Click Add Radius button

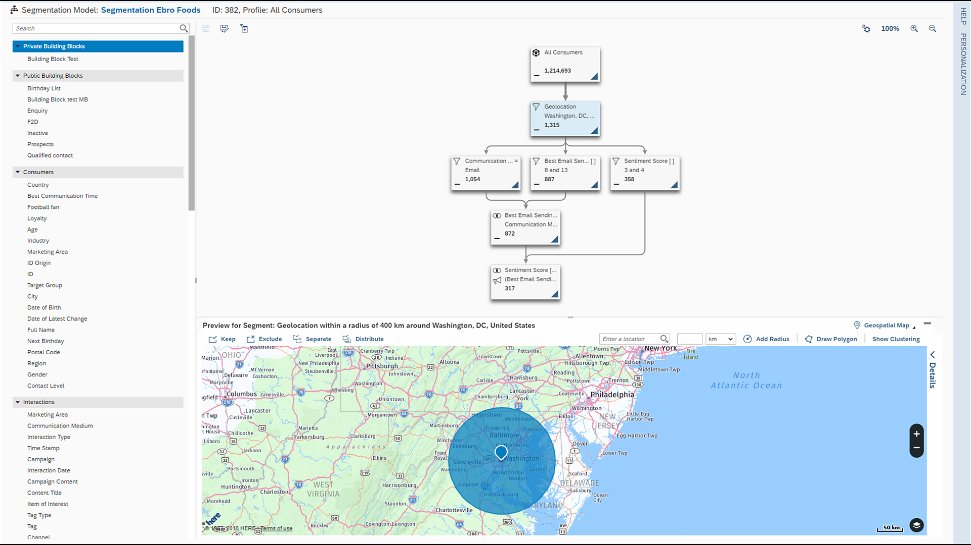tap(766, 339)
